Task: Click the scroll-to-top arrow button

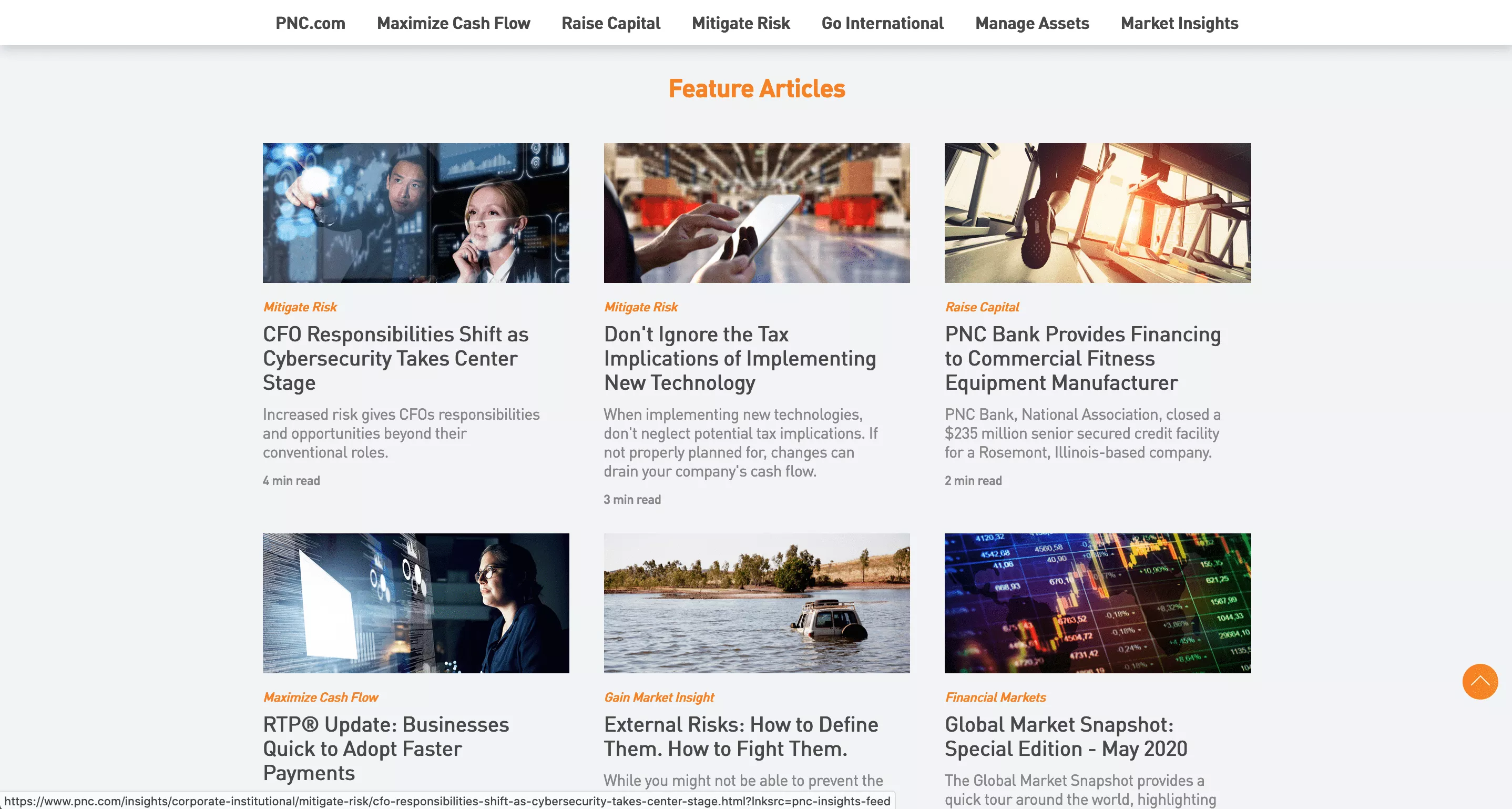Action: tap(1481, 682)
